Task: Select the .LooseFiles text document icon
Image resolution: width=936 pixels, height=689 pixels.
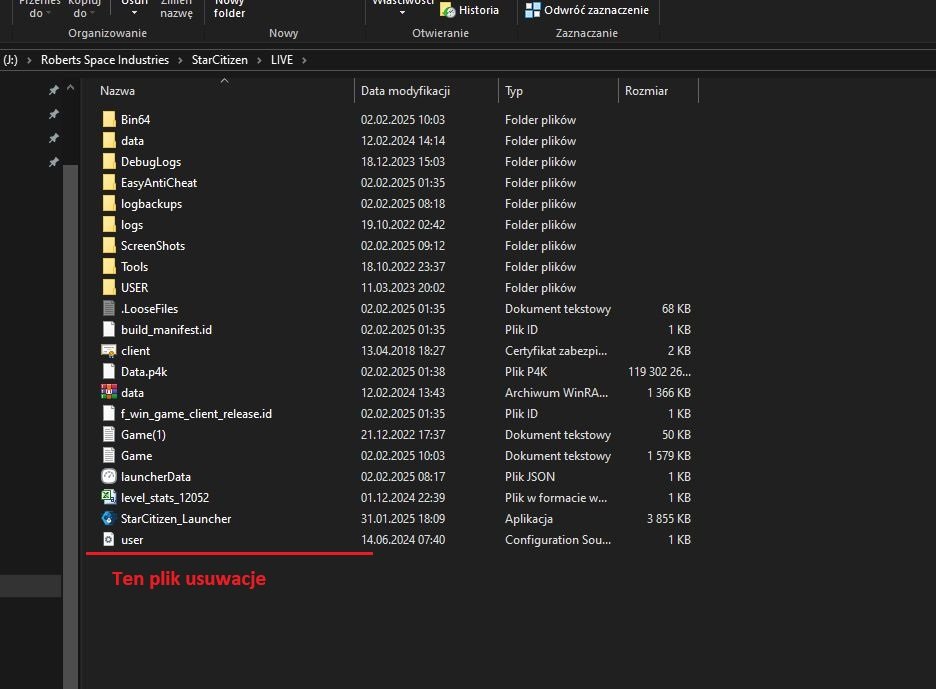Action: point(109,308)
